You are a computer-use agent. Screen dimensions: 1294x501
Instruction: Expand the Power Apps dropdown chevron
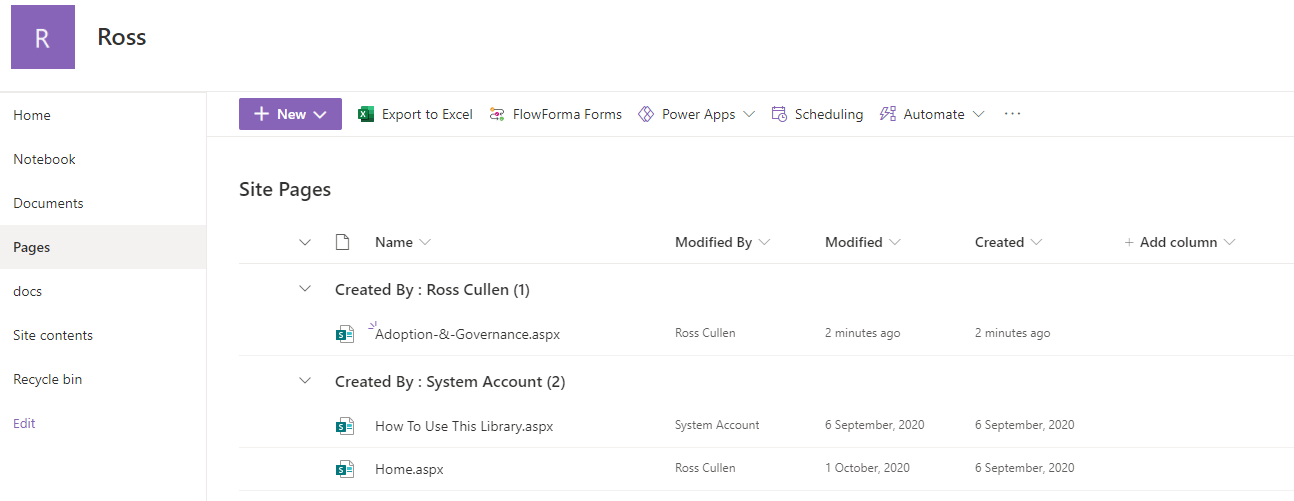tap(748, 114)
